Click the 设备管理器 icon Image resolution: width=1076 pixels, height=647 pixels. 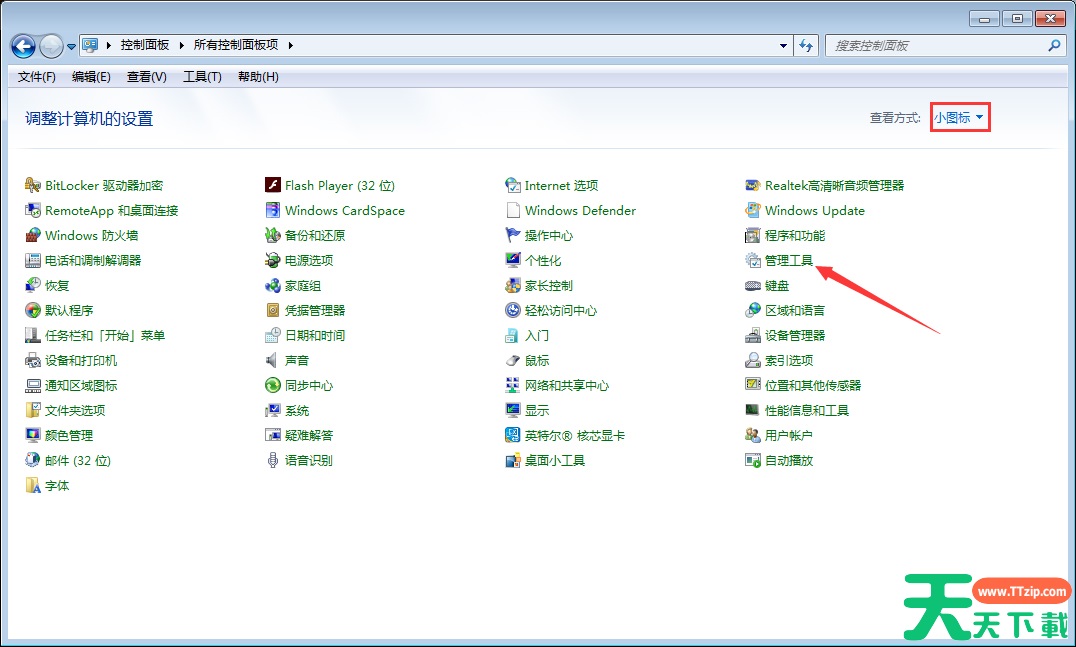pos(753,335)
